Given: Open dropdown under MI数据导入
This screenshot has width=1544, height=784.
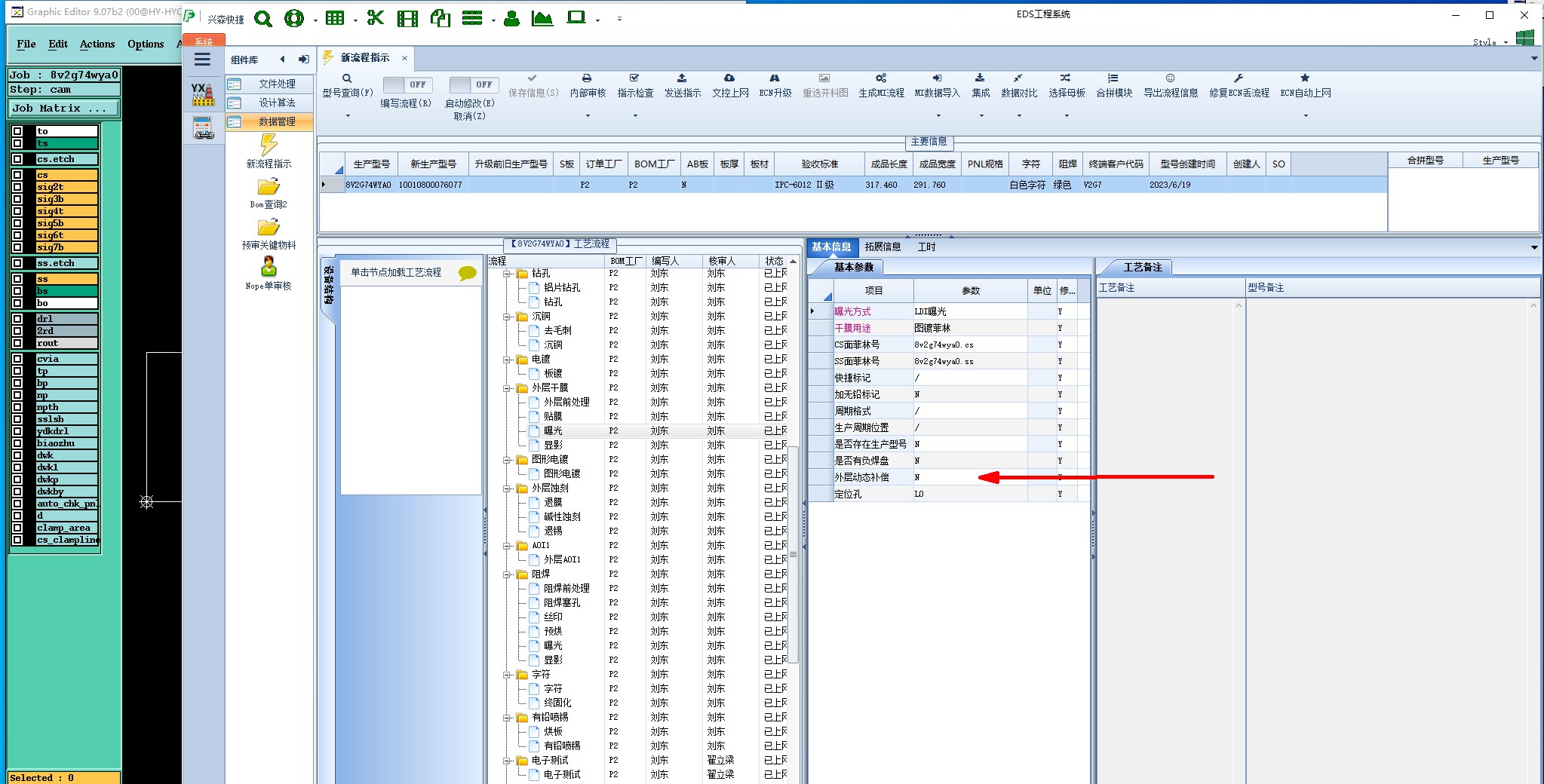Looking at the screenshot, I should point(938,116).
